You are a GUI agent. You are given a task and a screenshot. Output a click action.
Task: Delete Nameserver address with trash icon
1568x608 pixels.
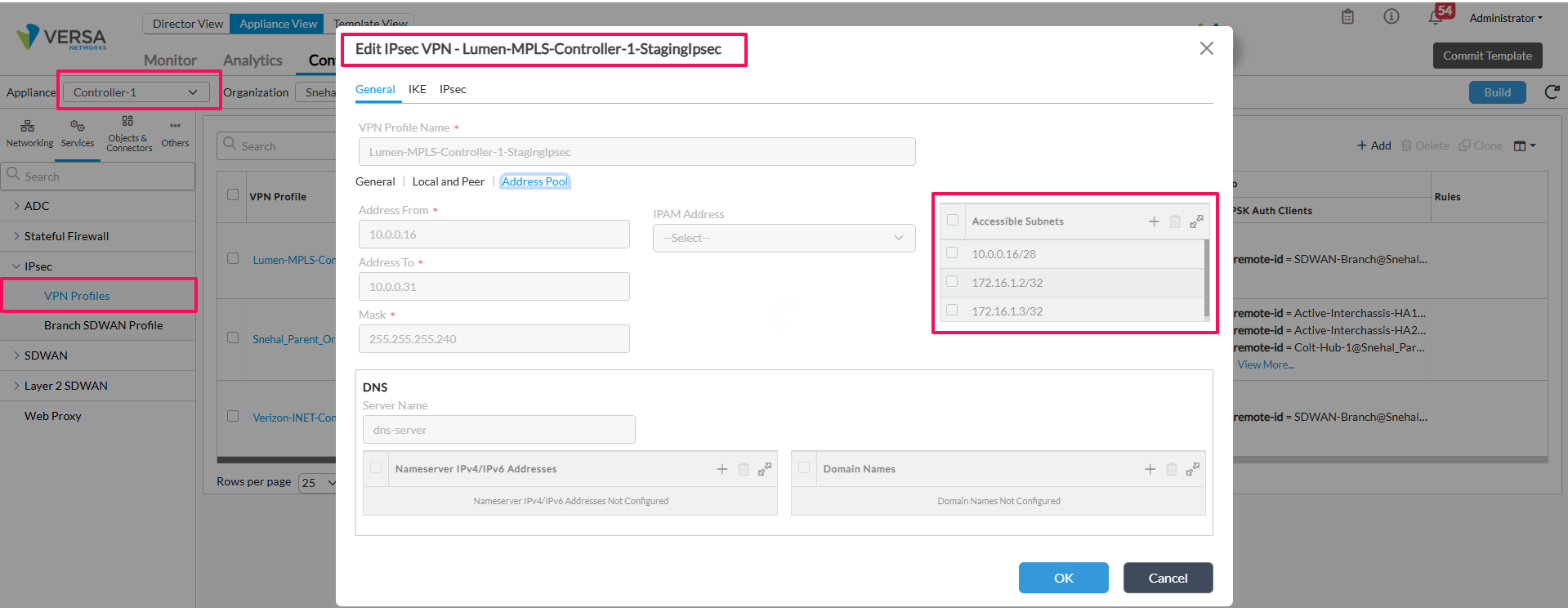[744, 469]
